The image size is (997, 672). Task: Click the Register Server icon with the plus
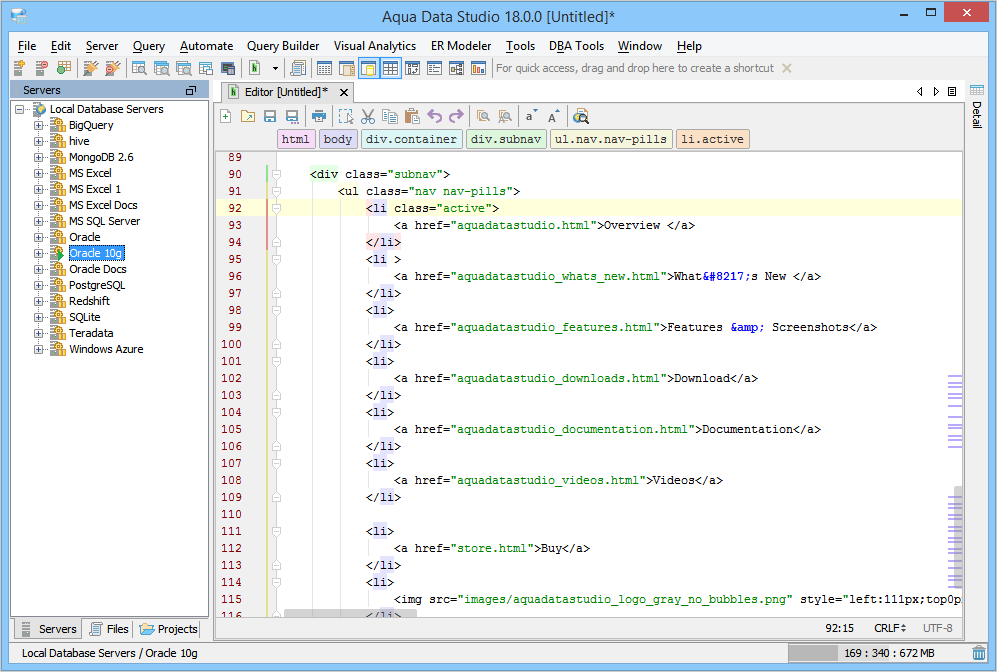(x=19, y=68)
